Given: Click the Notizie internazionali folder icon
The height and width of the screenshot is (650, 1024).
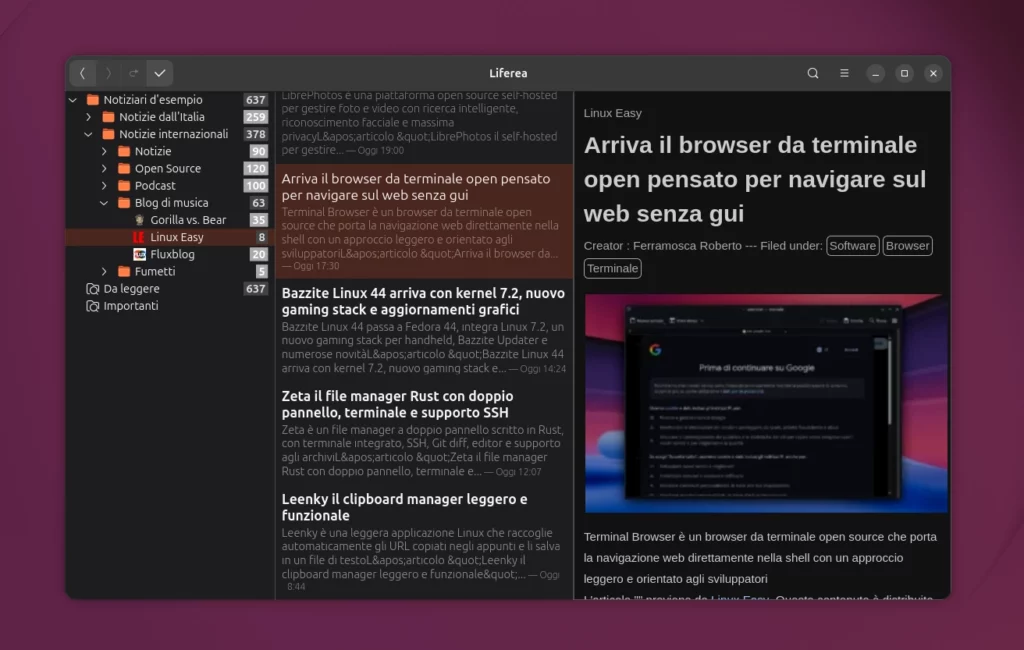Looking at the screenshot, I should [x=108, y=134].
